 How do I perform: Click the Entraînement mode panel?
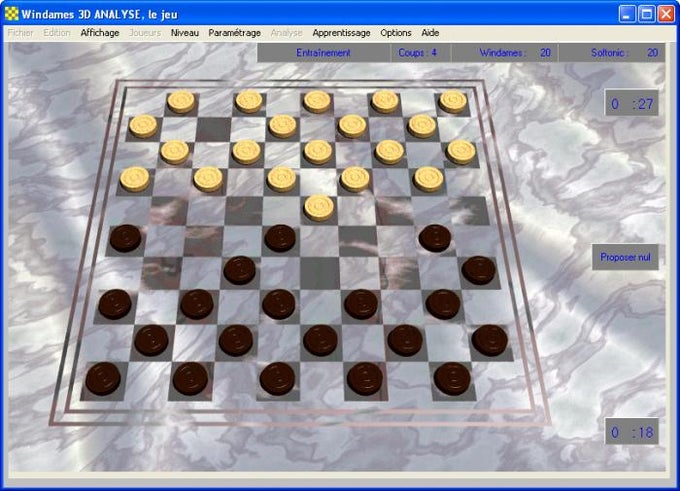324,53
